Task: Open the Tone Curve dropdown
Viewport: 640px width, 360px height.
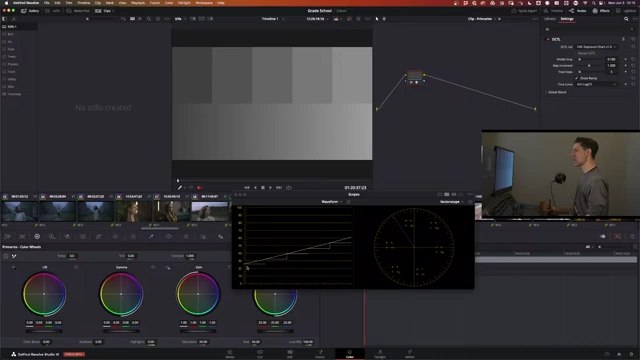Action: click(596, 84)
